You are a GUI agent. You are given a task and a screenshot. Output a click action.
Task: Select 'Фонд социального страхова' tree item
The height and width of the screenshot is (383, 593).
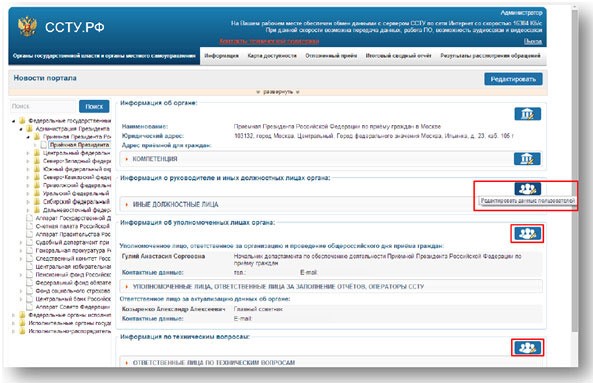pyautogui.click(x=73, y=291)
